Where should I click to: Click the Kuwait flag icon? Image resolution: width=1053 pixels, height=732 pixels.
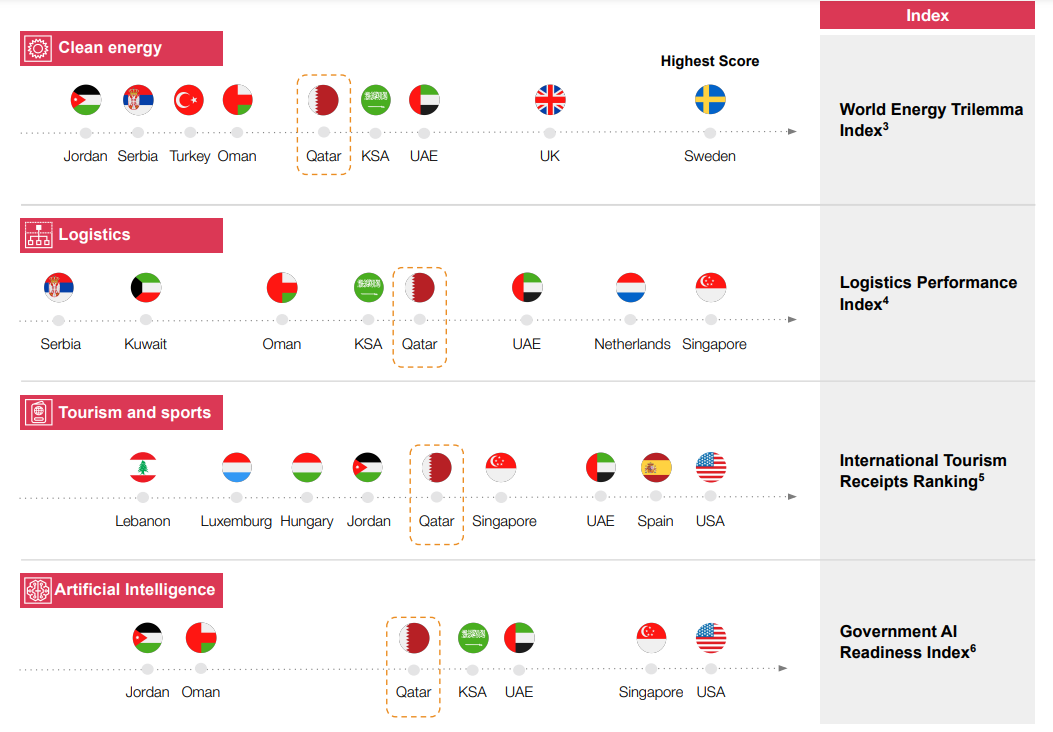[x=146, y=287]
